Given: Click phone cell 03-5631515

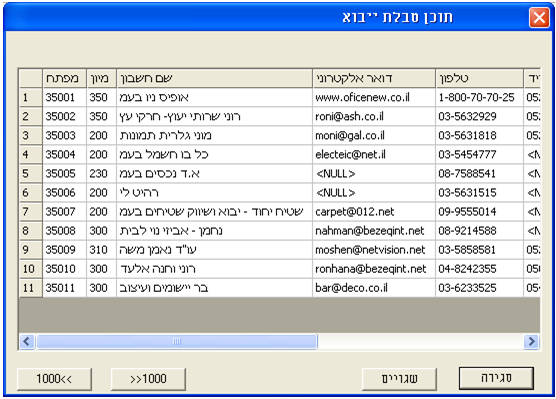Looking at the screenshot, I should point(479,193).
